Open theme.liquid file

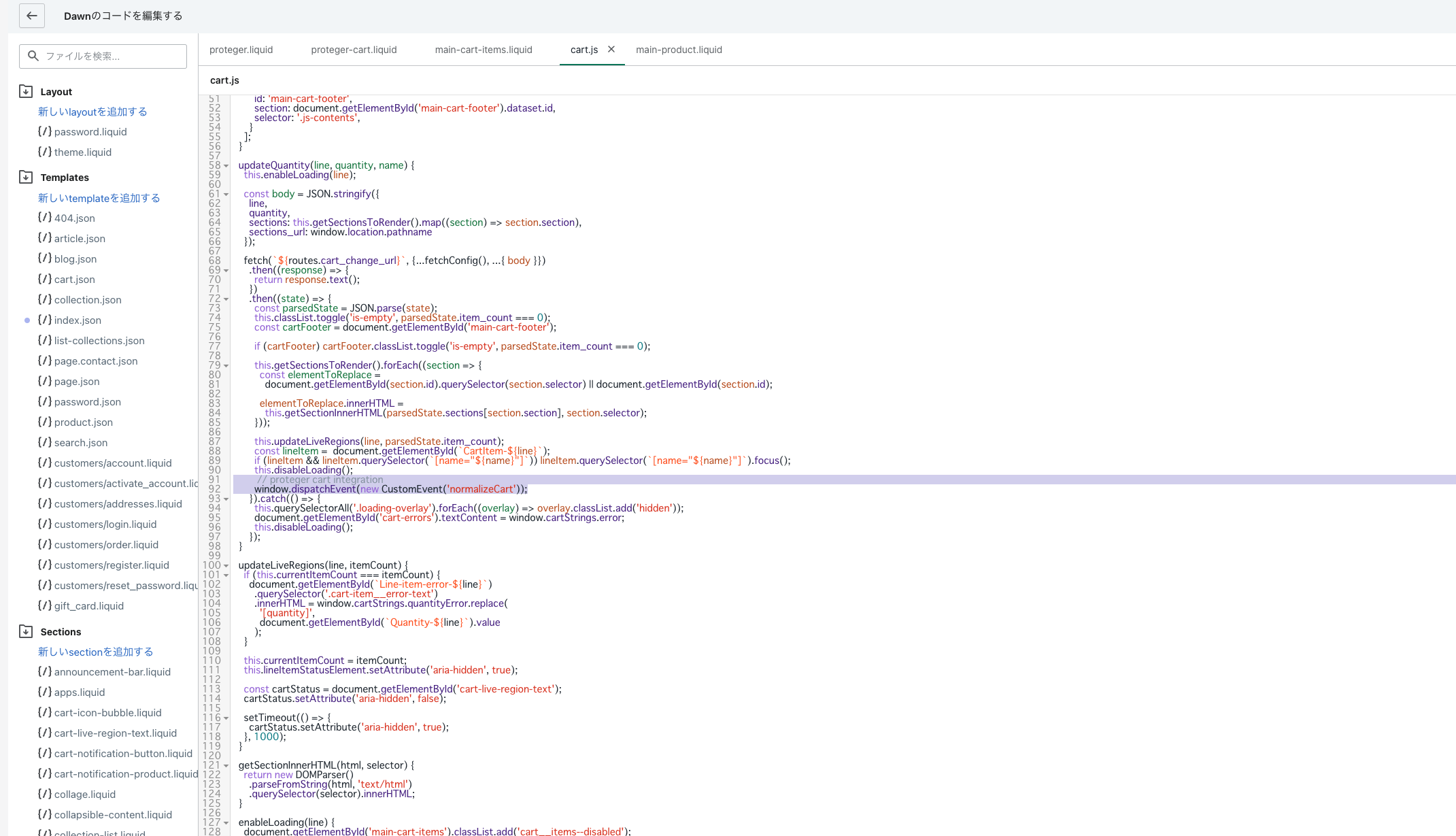tap(83, 152)
